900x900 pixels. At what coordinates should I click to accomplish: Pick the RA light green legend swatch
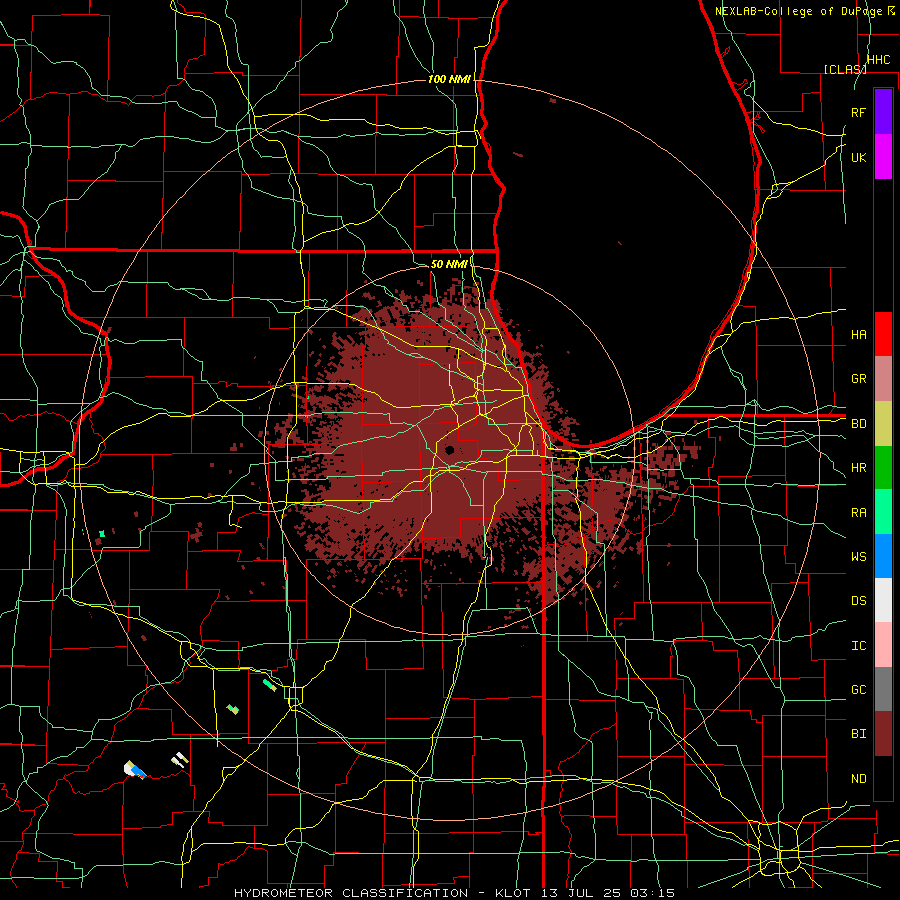coord(883,511)
